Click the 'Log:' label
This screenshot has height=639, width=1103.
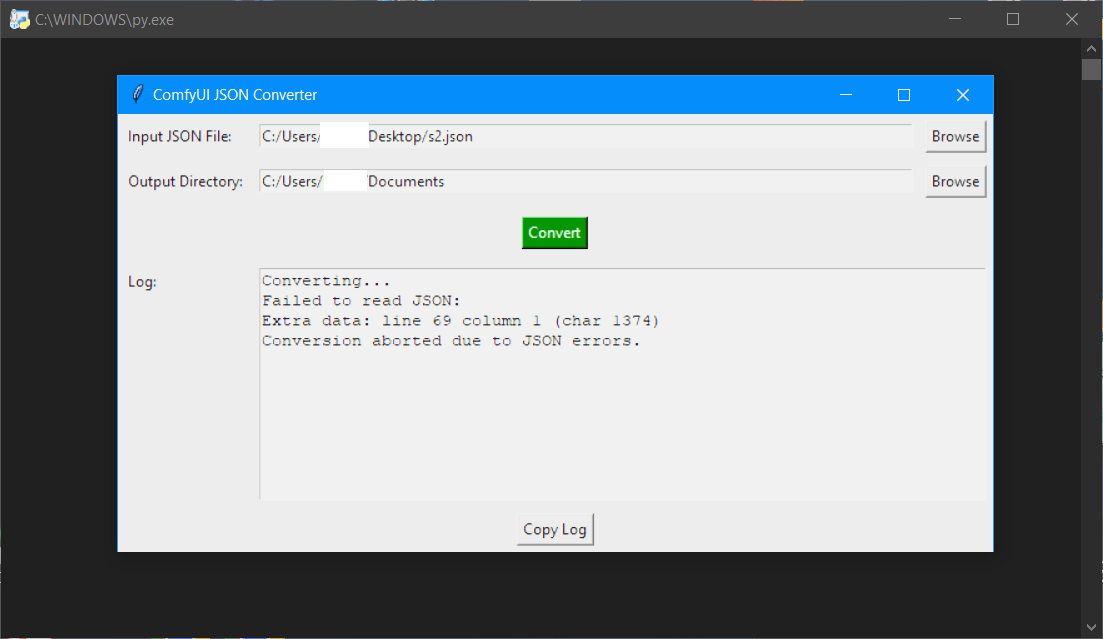(142, 282)
